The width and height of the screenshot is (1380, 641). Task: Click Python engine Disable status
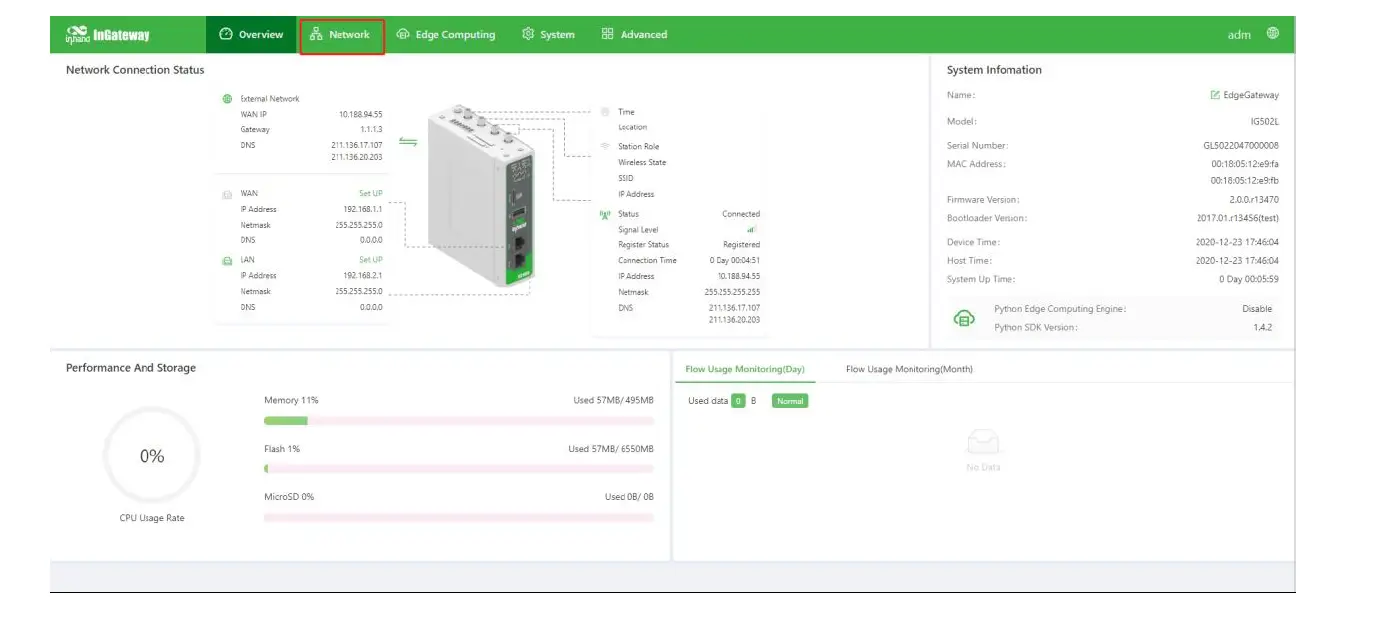click(x=1257, y=309)
